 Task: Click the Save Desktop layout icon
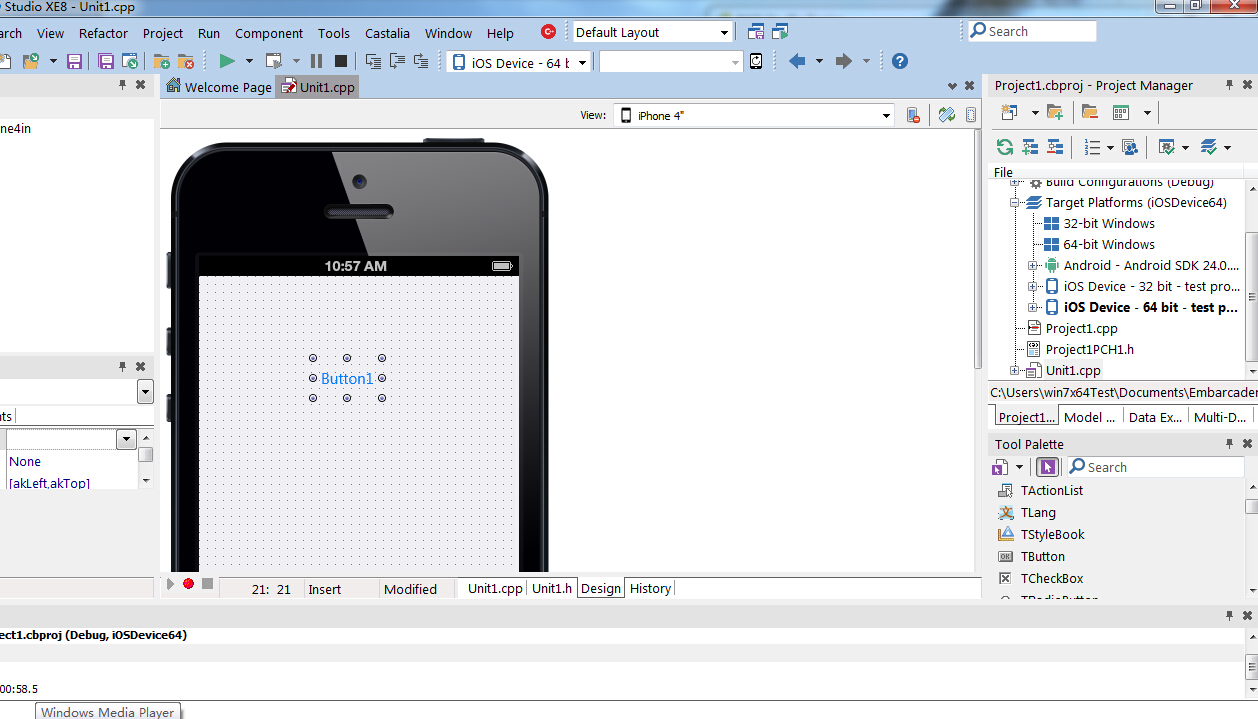click(756, 32)
